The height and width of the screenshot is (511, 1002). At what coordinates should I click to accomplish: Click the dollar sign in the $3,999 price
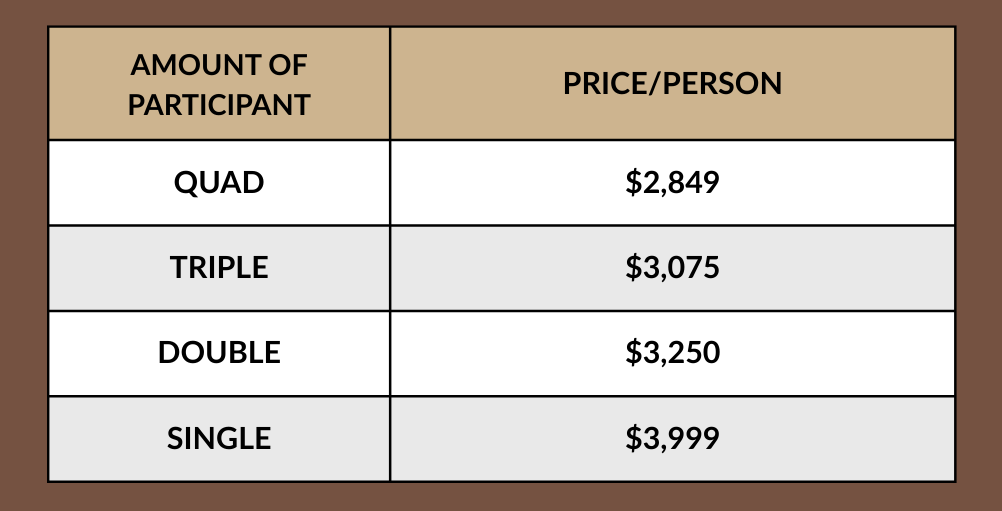tap(633, 438)
